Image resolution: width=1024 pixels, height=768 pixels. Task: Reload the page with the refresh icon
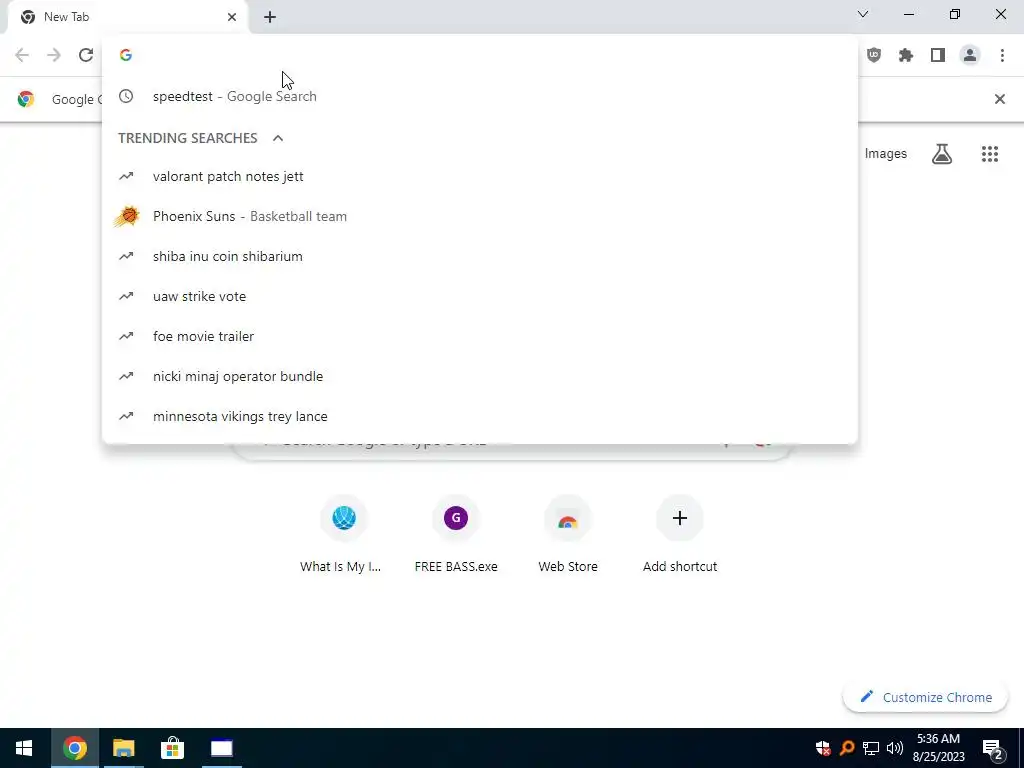pos(86,55)
